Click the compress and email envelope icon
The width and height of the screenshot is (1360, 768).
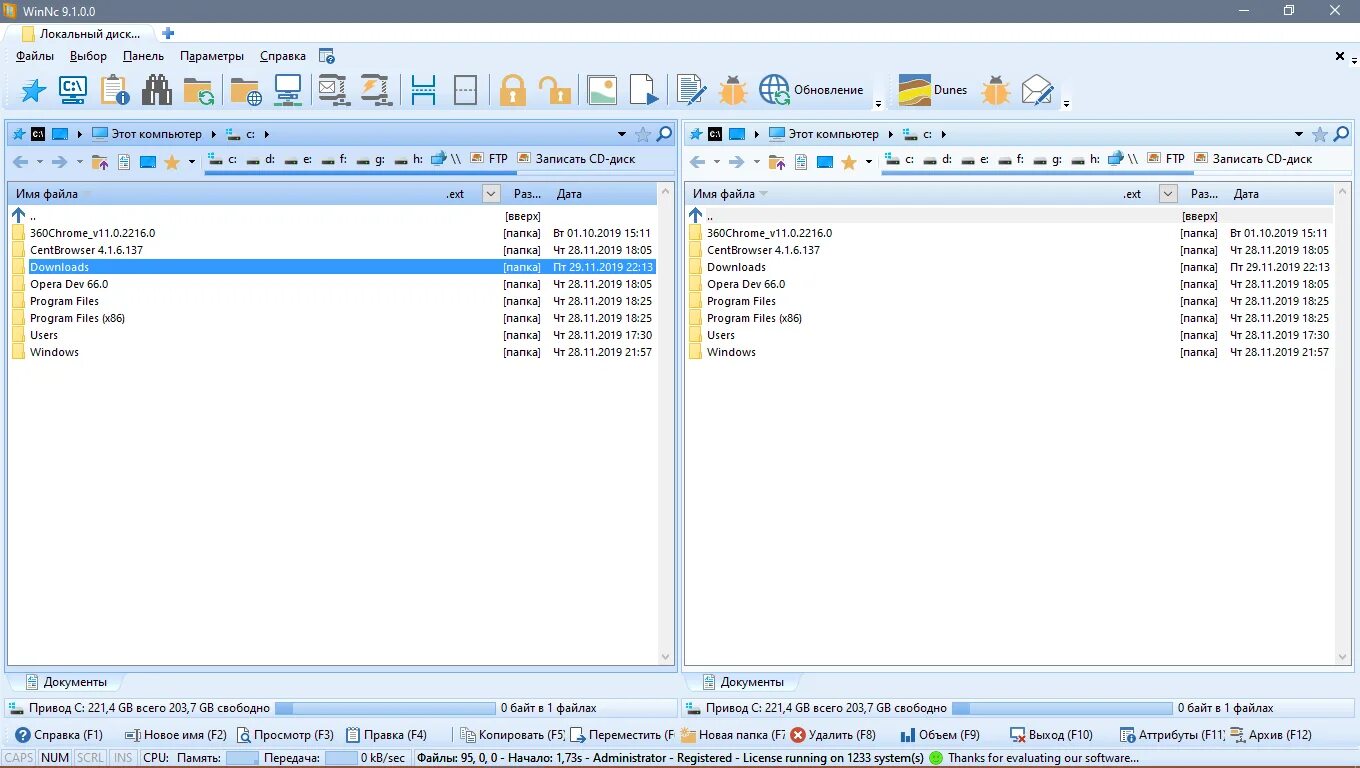[x=333, y=90]
